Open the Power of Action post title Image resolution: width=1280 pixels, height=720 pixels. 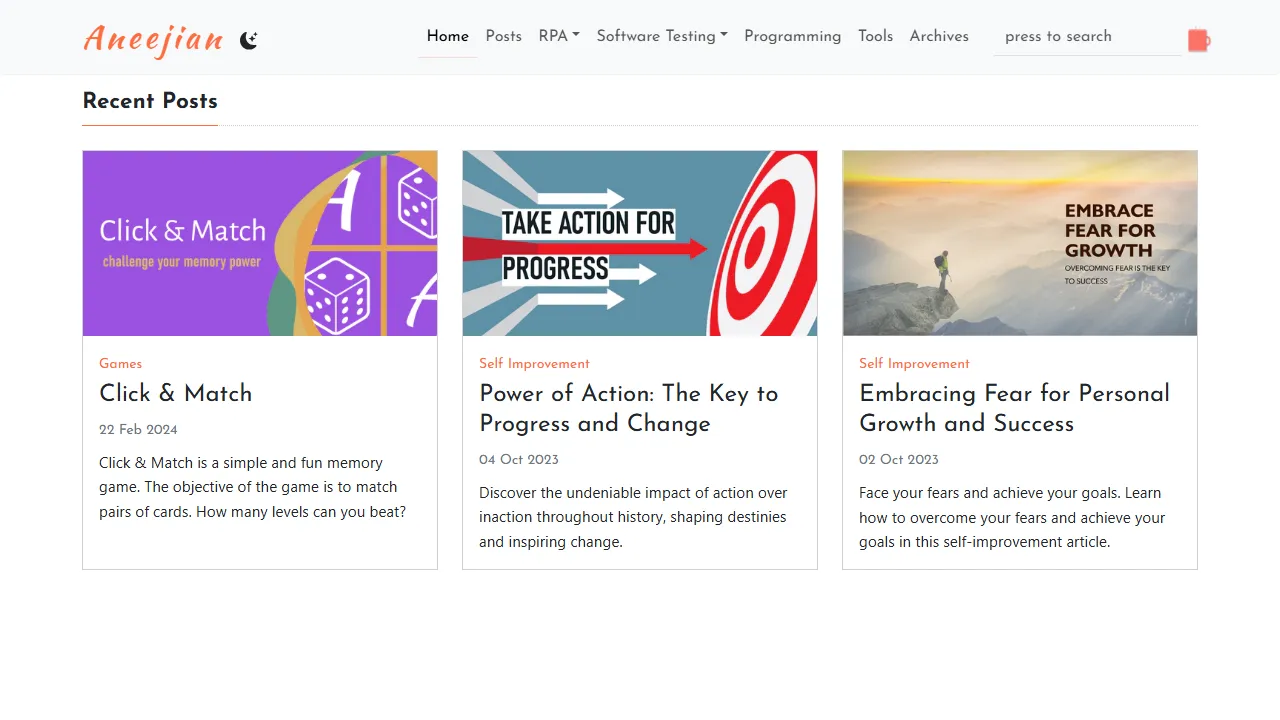[629, 408]
